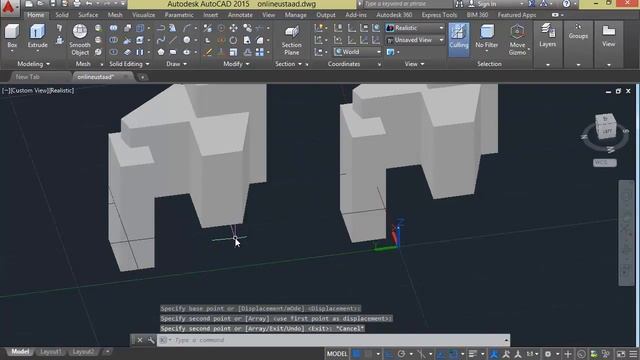Toggle Clean Screen in status bar
This screenshot has height=360, width=640.
[x=621, y=354]
